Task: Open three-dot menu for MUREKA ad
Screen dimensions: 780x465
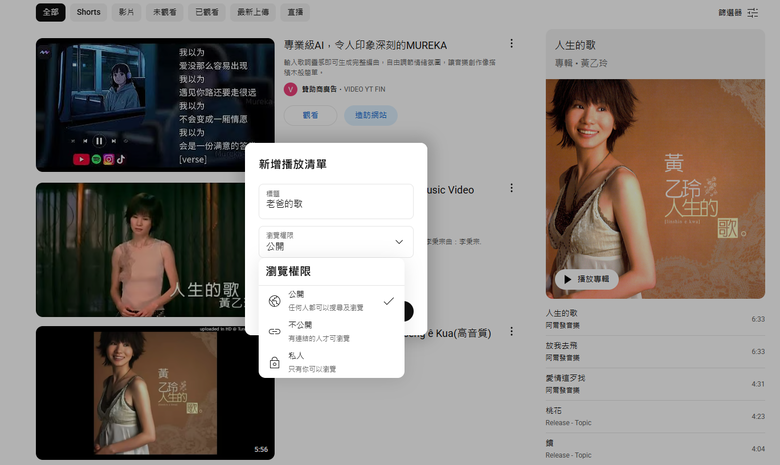Action: pos(511,44)
